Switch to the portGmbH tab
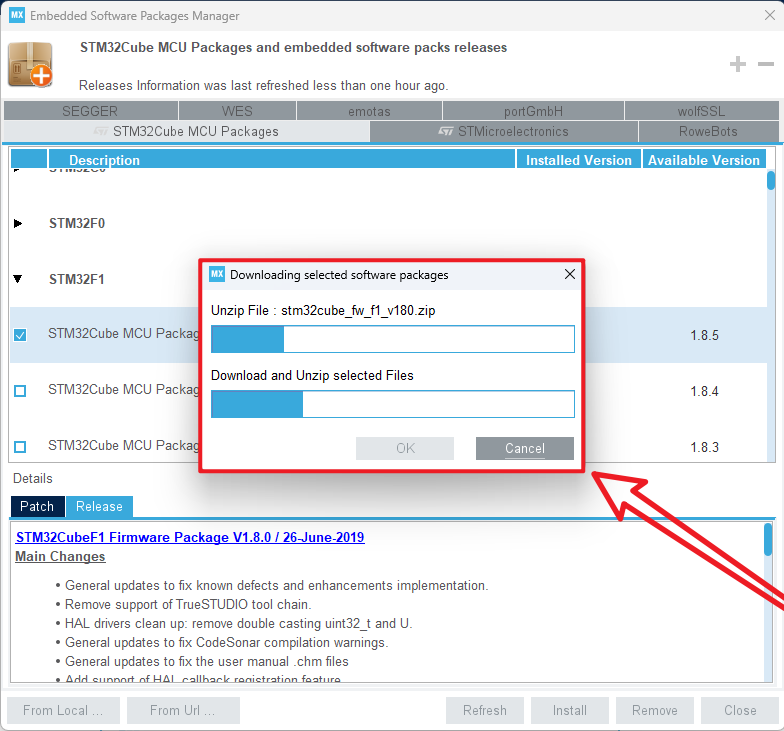This screenshot has width=784, height=731. [533, 110]
